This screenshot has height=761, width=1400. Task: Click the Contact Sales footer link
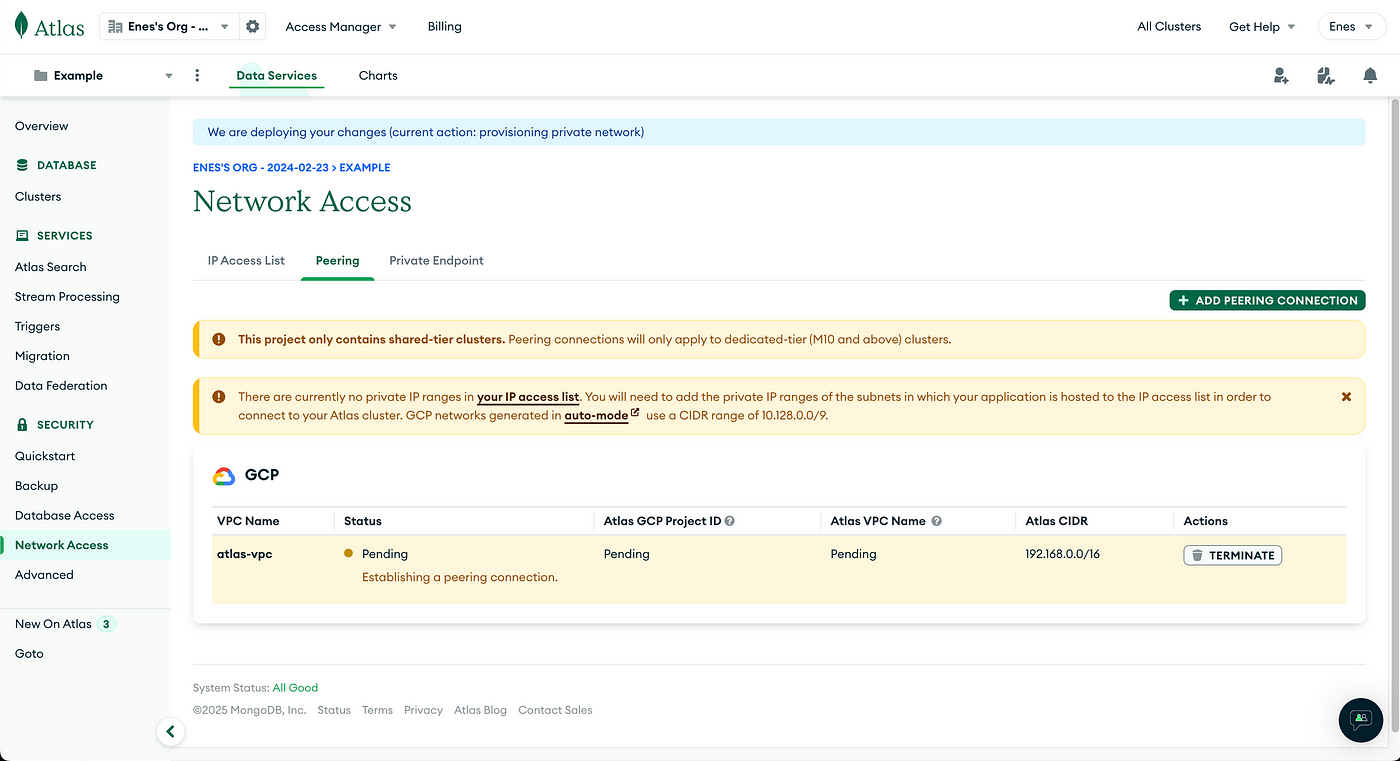pos(555,710)
